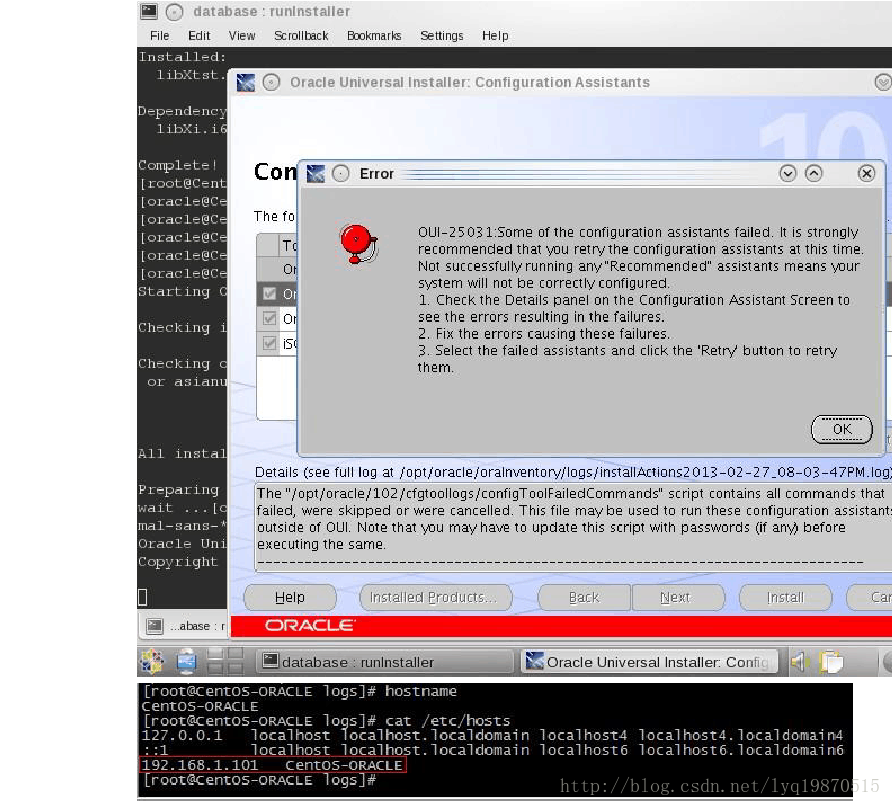Image resolution: width=892 pixels, height=806 pixels.
Task: Click the details log text area
Action: [573, 527]
